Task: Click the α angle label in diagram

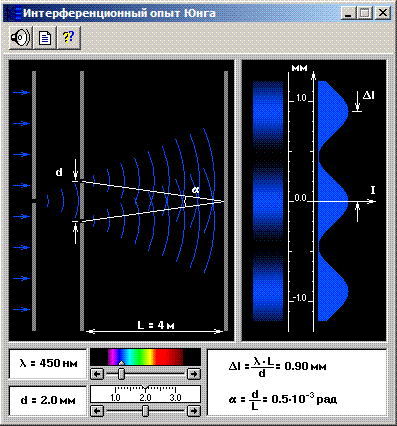Action: 196,190
